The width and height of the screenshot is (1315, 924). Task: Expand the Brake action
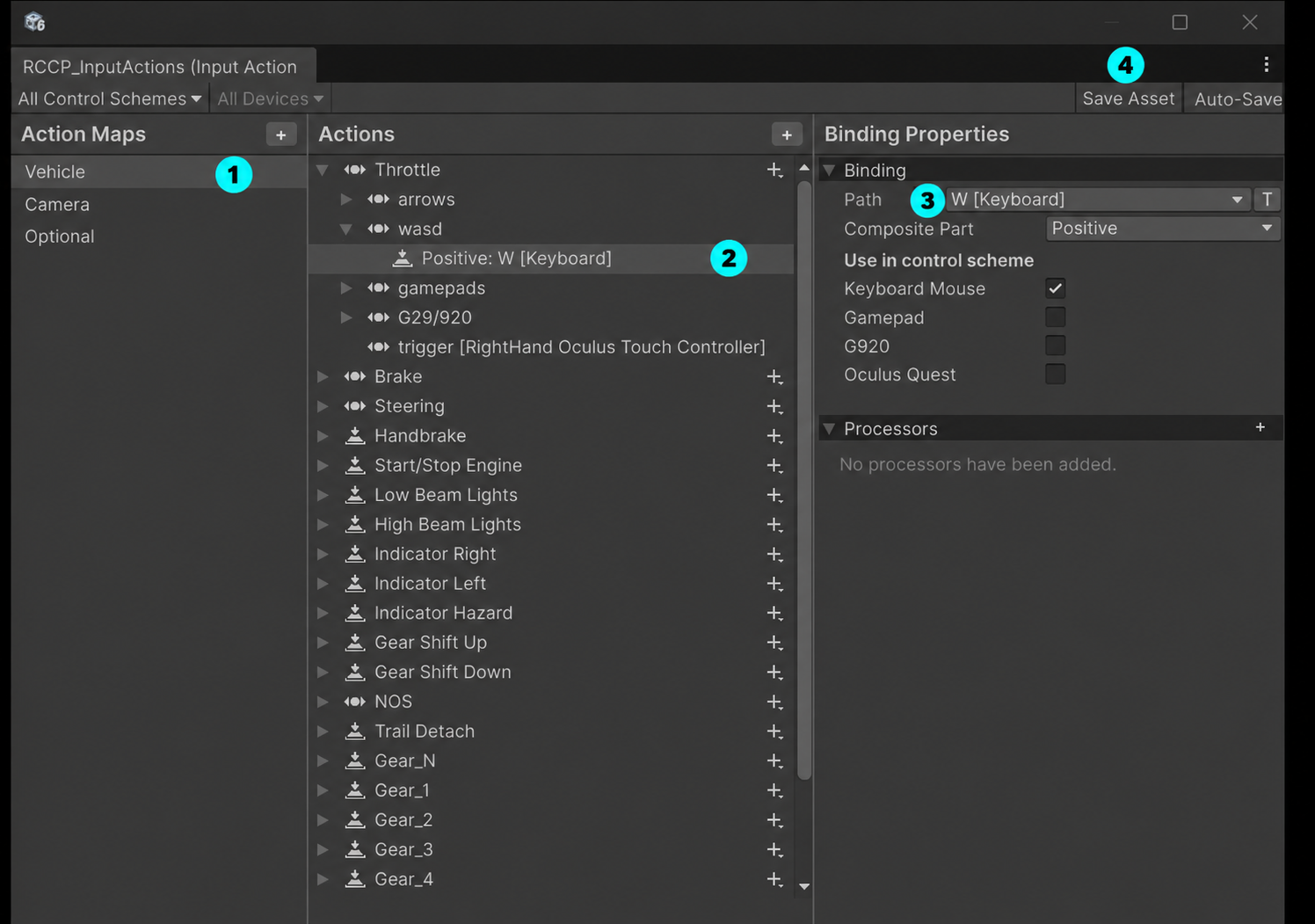point(323,376)
